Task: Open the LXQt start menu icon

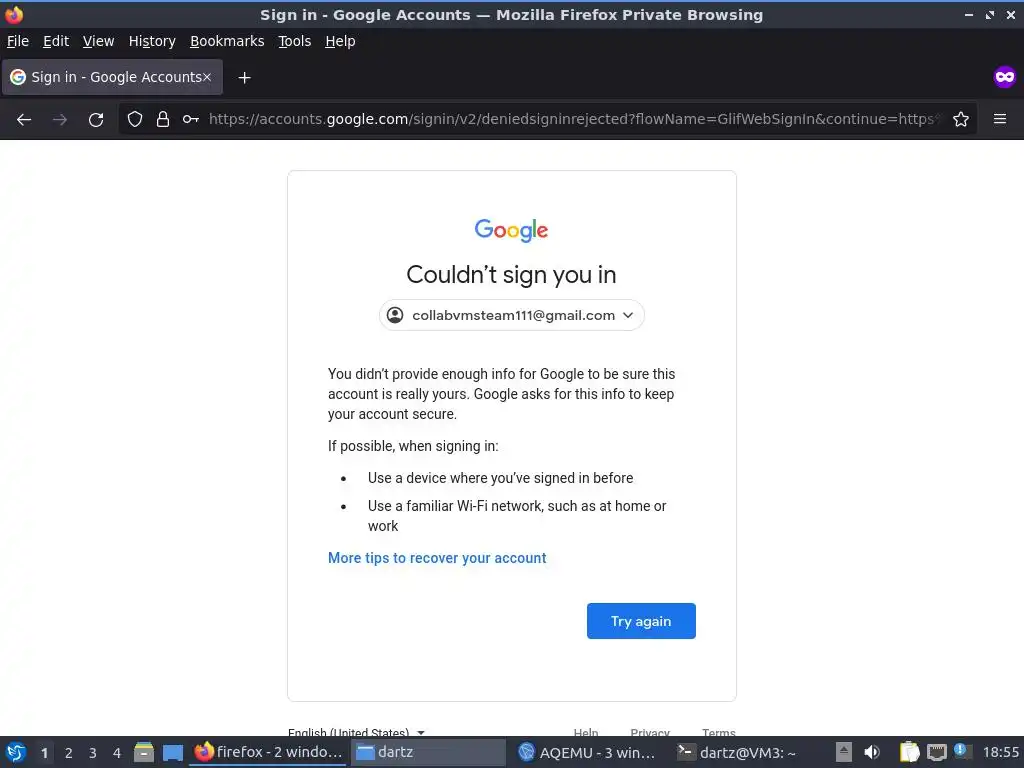Action: [x=16, y=752]
